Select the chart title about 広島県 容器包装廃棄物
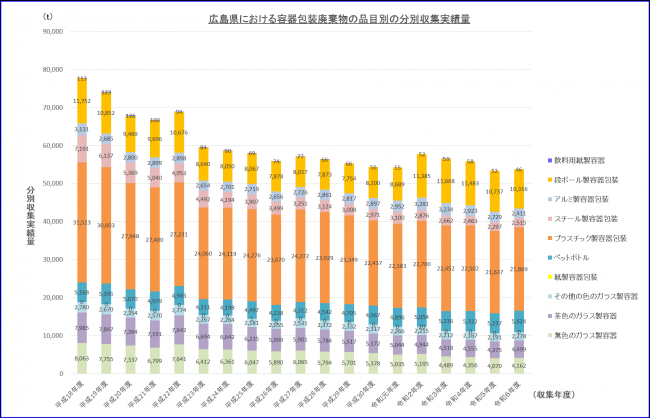 click(325, 19)
